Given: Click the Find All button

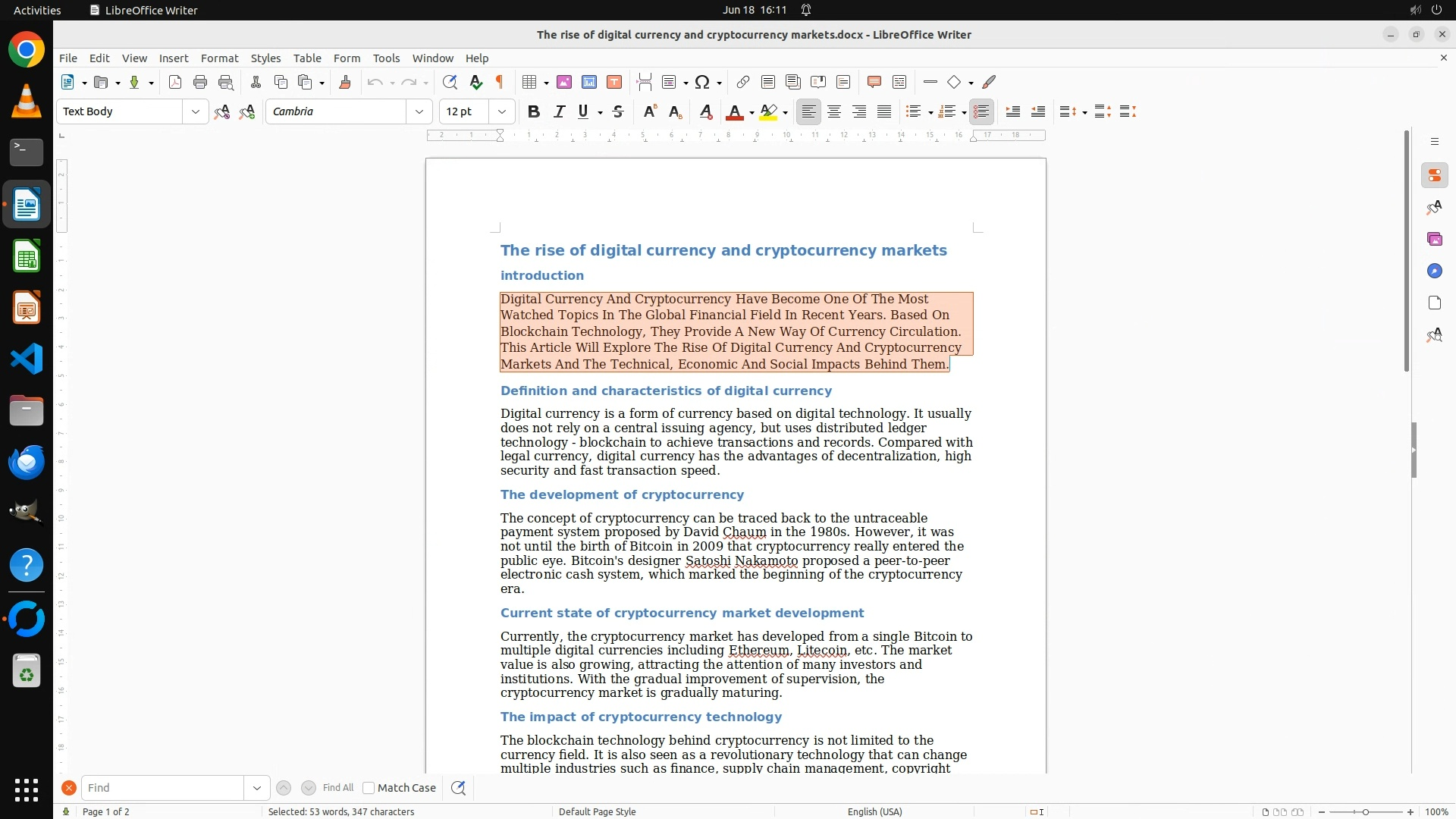Looking at the screenshot, I should (x=338, y=788).
